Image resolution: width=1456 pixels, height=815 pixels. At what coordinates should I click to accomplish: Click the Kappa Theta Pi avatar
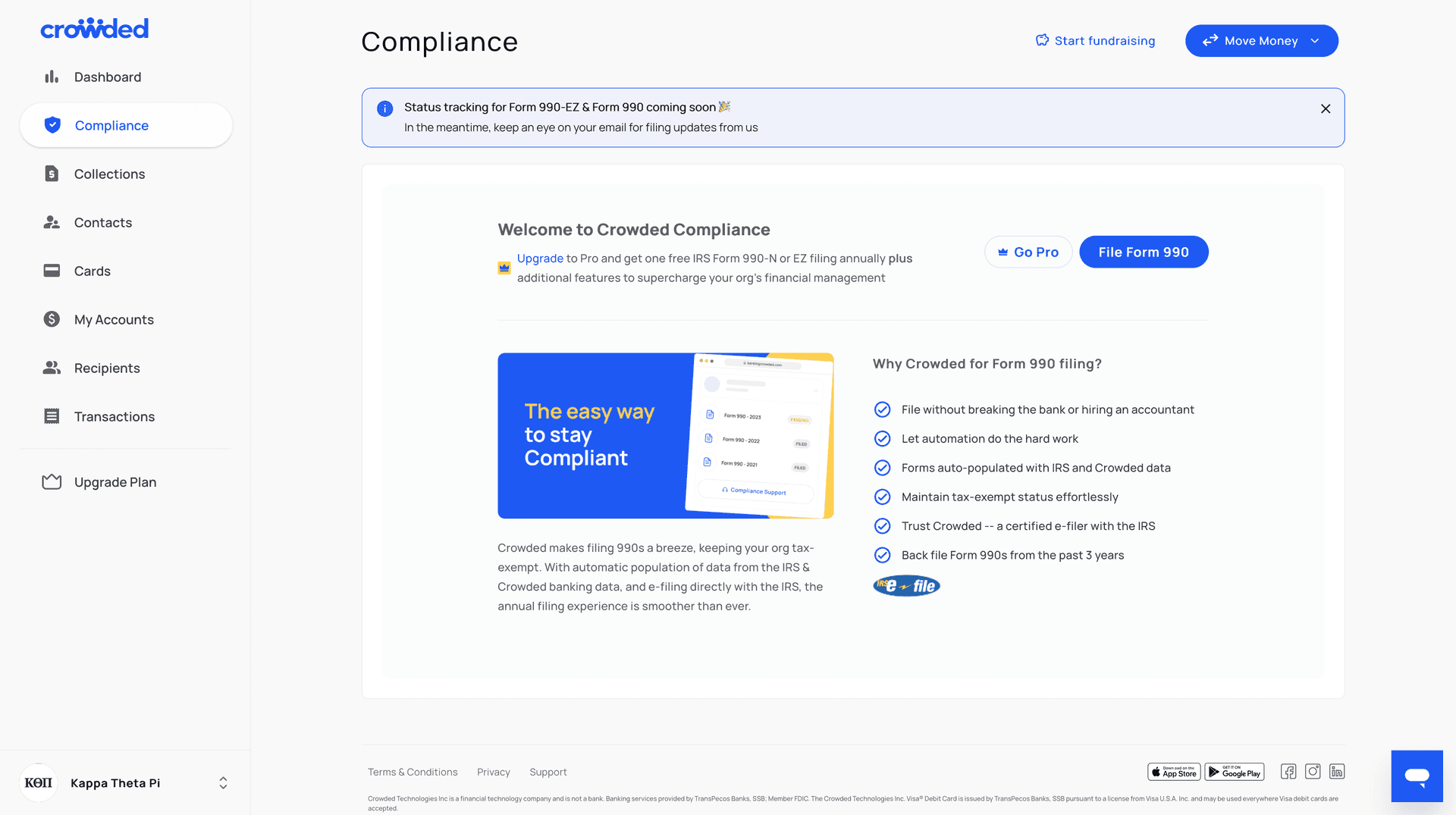(x=39, y=782)
